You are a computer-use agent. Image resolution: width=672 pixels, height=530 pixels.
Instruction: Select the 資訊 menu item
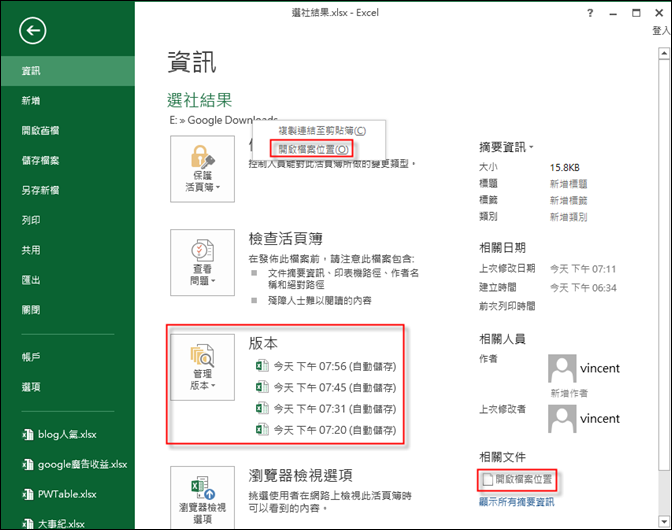tap(68, 71)
